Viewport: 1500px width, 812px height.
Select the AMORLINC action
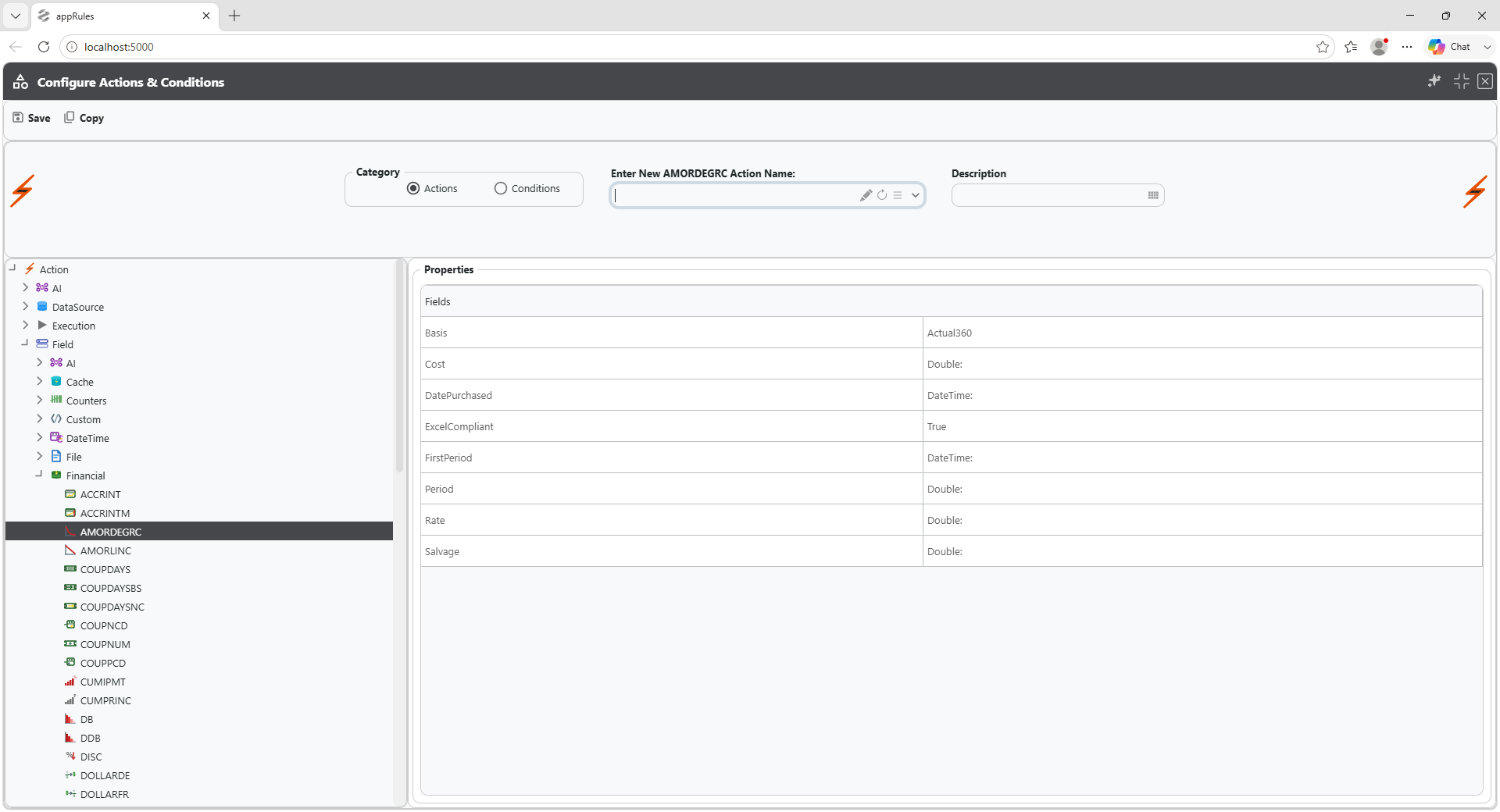coord(105,550)
